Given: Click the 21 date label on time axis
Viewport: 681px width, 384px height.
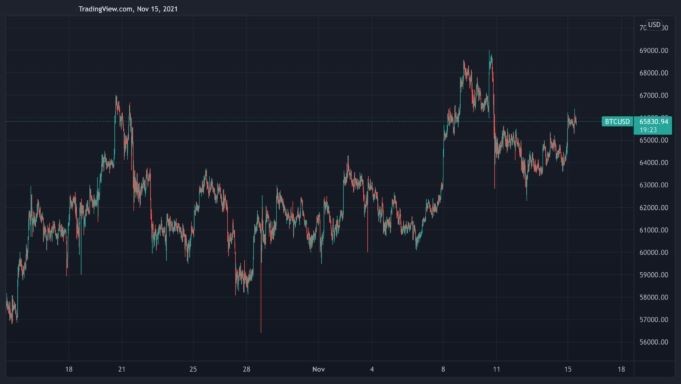Looking at the screenshot, I should pos(122,369).
